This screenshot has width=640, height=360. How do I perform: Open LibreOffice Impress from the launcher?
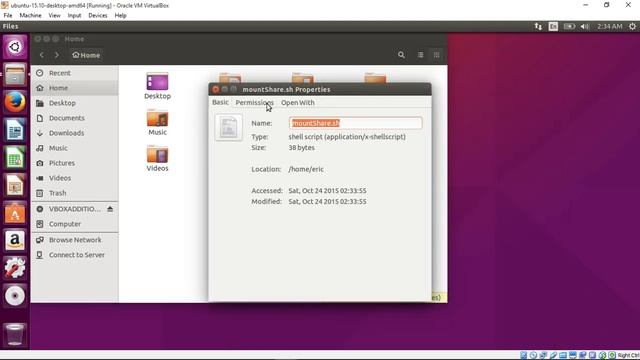[x=15, y=186]
